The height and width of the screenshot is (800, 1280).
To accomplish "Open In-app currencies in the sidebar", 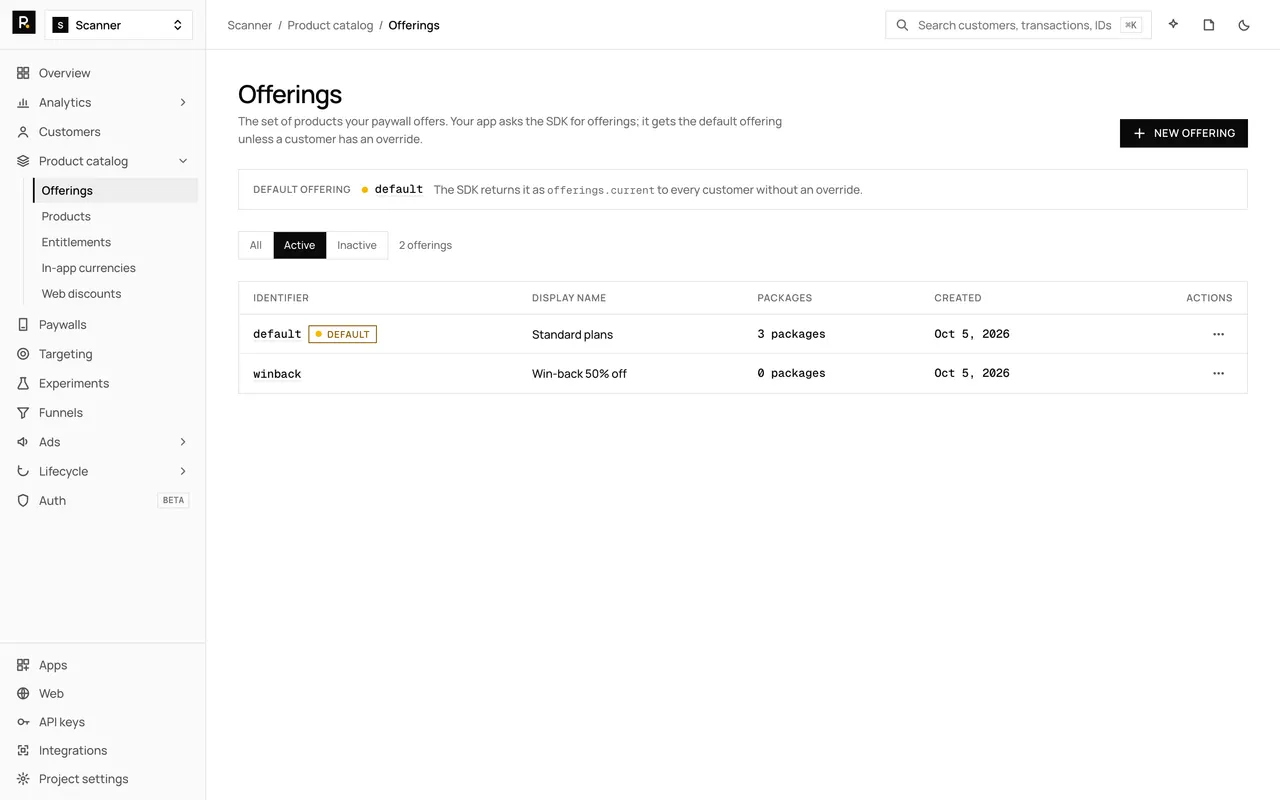I will [116, 268].
